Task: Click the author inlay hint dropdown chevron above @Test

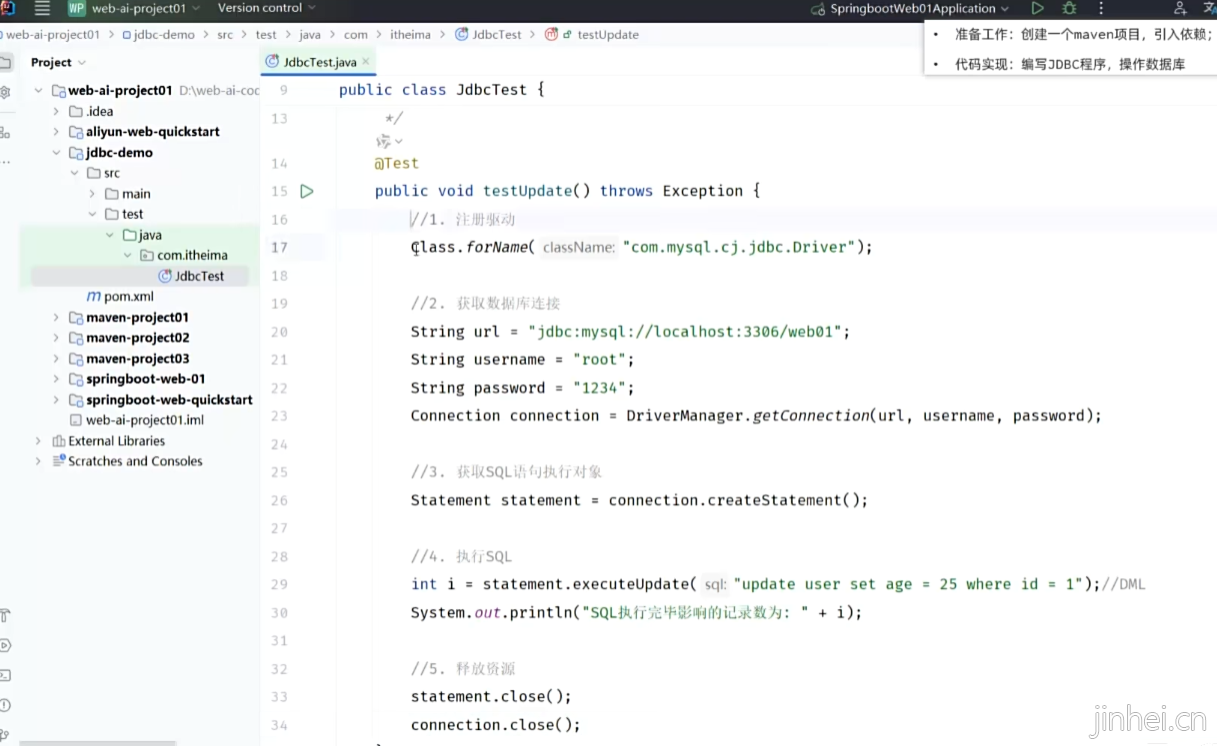Action: tap(399, 142)
